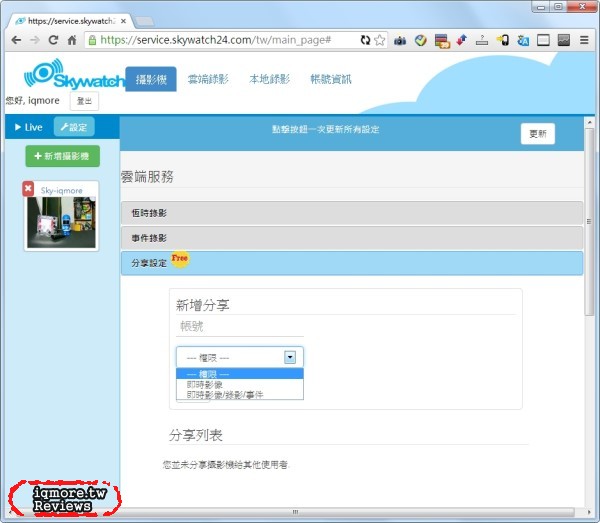Image resolution: width=600 pixels, height=523 pixels.
Task: Open the Sky-iqmore camera thumbnail
Action: [61, 222]
